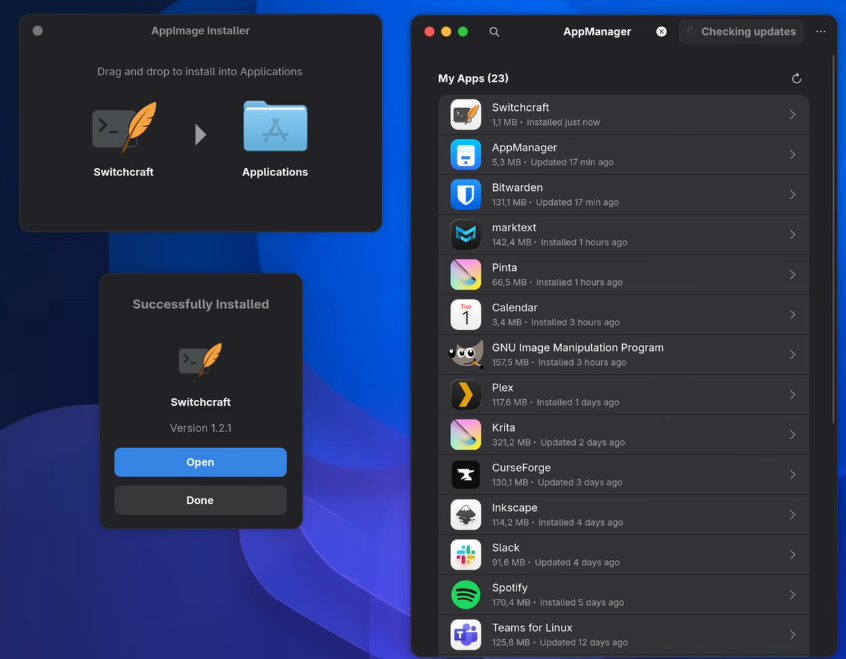Image resolution: width=846 pixels, height=659 pixels.
Task: Close the AppImage Installer window
Action: [37, 31]
